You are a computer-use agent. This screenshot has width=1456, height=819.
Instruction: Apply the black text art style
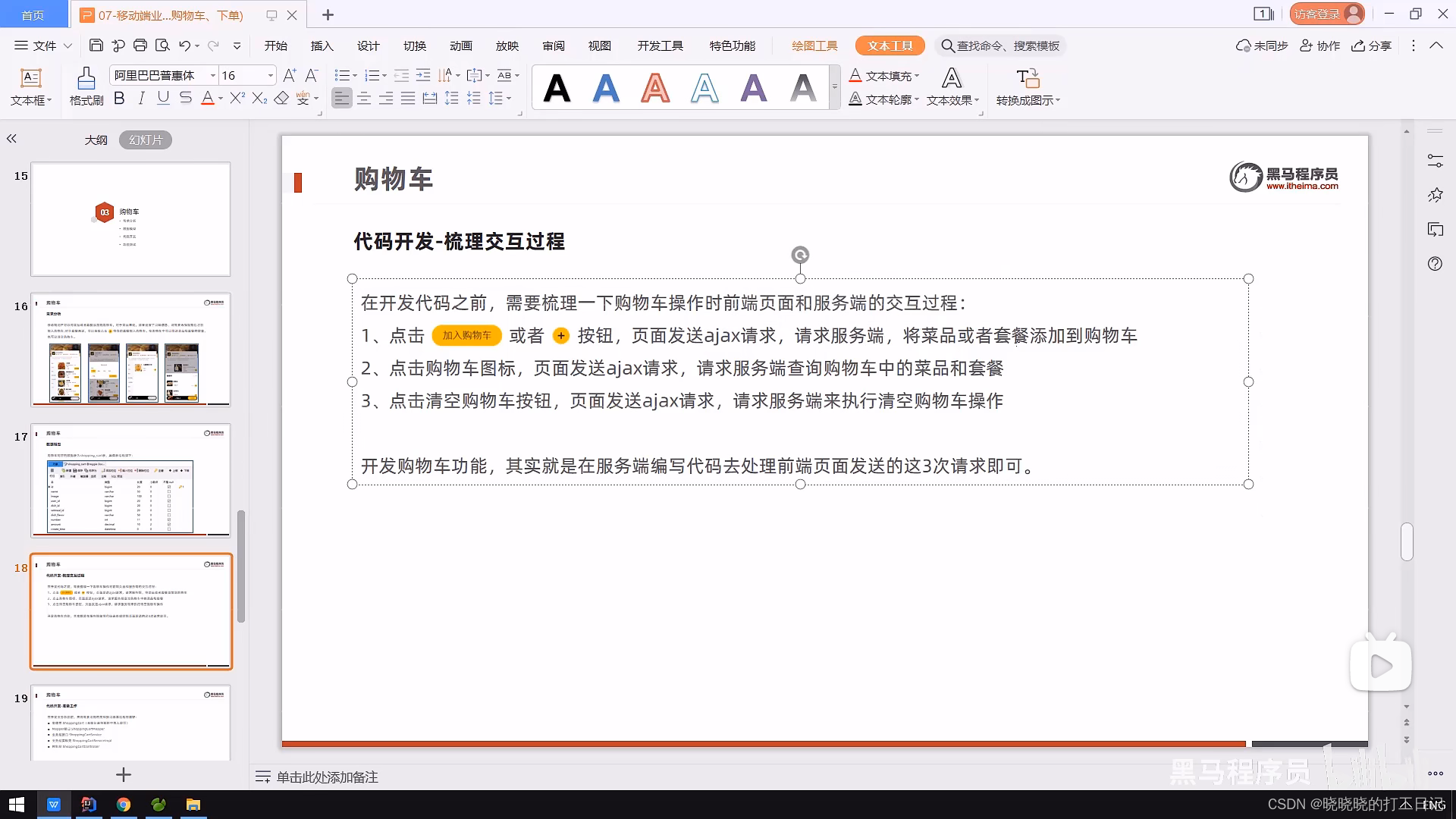point(557,88)
